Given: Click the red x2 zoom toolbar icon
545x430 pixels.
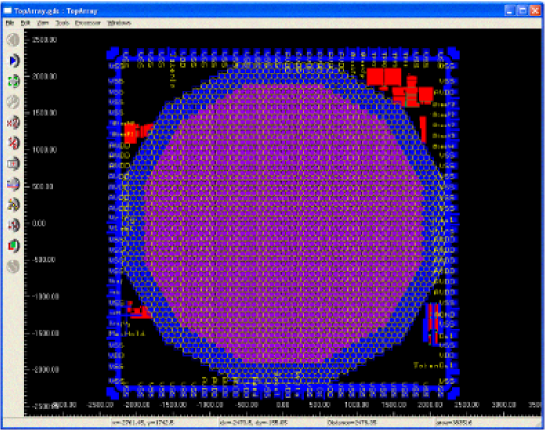Looking at the screenshot, I should tap(13, 123).
